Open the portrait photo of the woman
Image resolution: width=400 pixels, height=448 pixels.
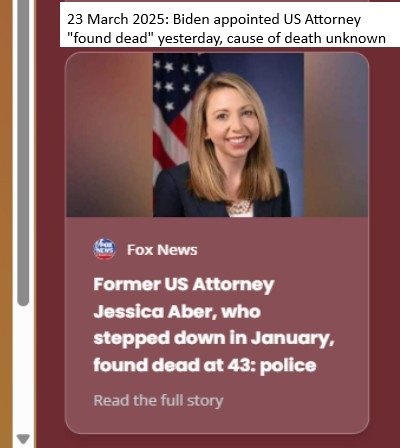[x=228, y=135]
